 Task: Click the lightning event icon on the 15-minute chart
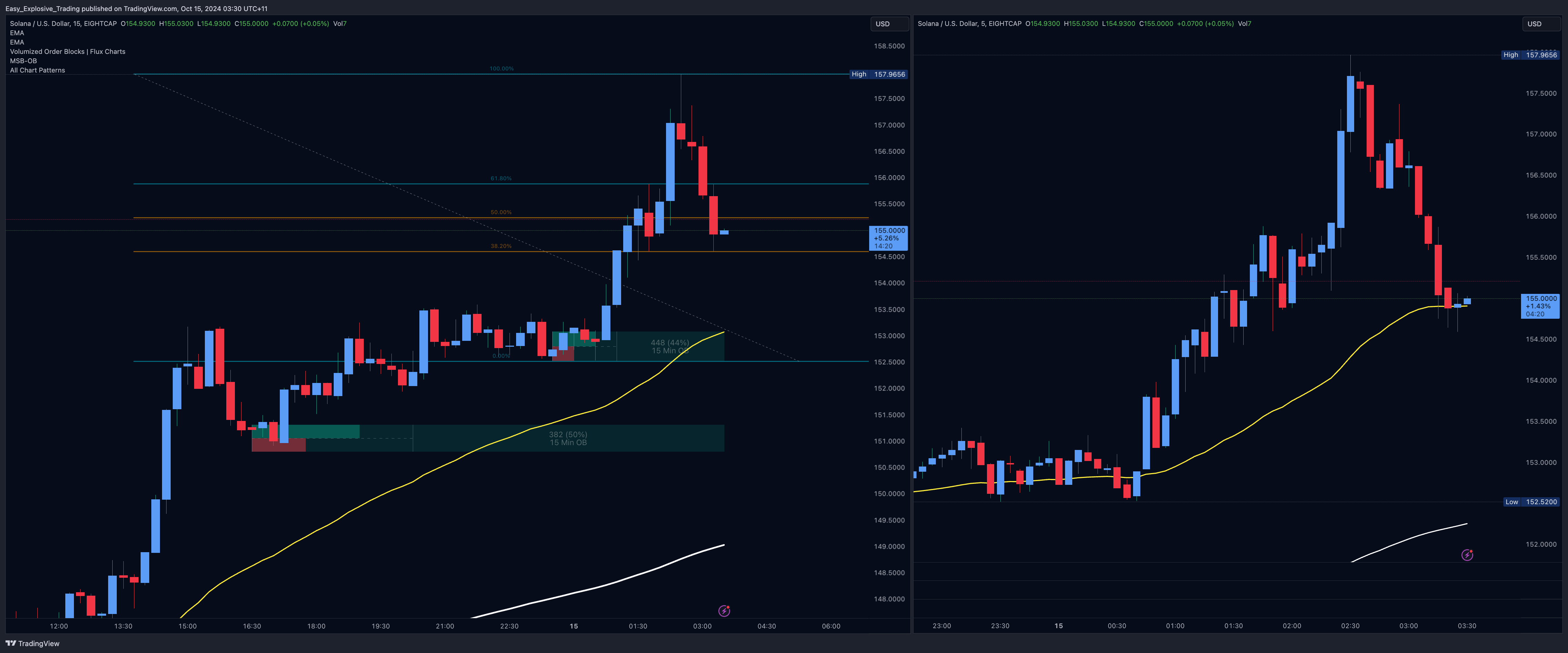click(724, 611)
